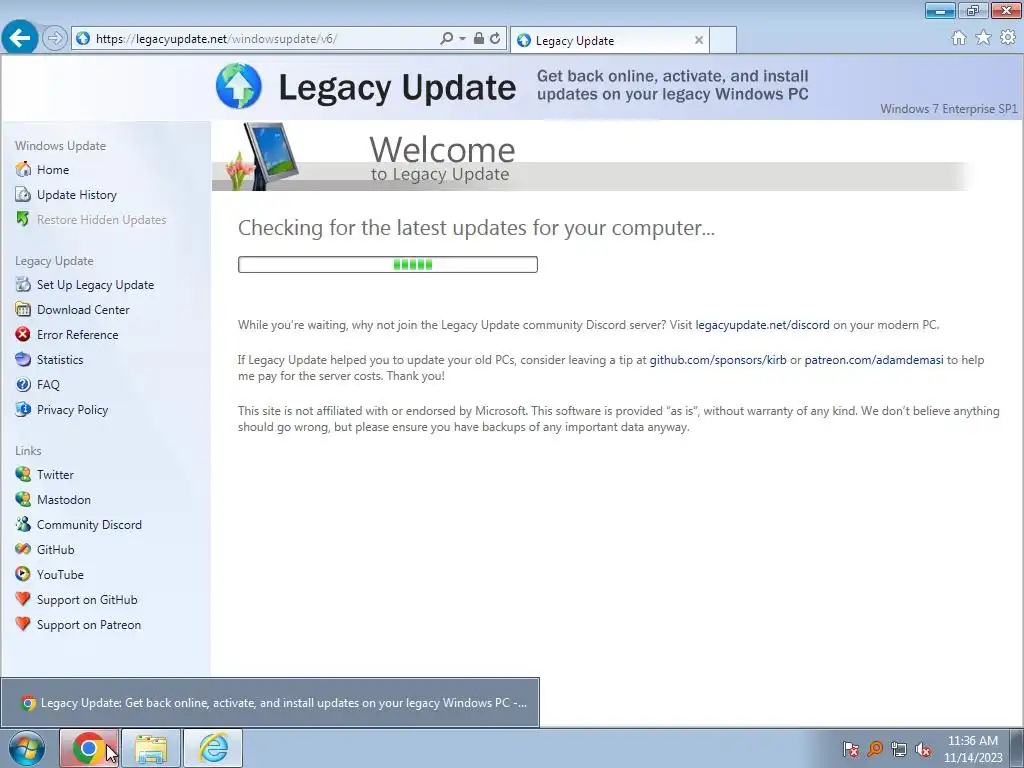Click the Support on GitHub heart icon

[x=23, y=600]
